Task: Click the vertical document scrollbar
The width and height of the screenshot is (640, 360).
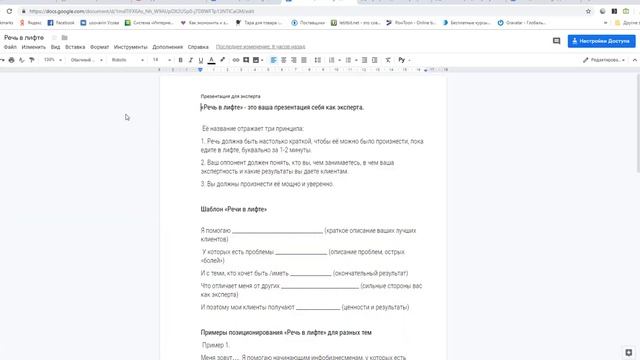Action: tap(638, 123)
